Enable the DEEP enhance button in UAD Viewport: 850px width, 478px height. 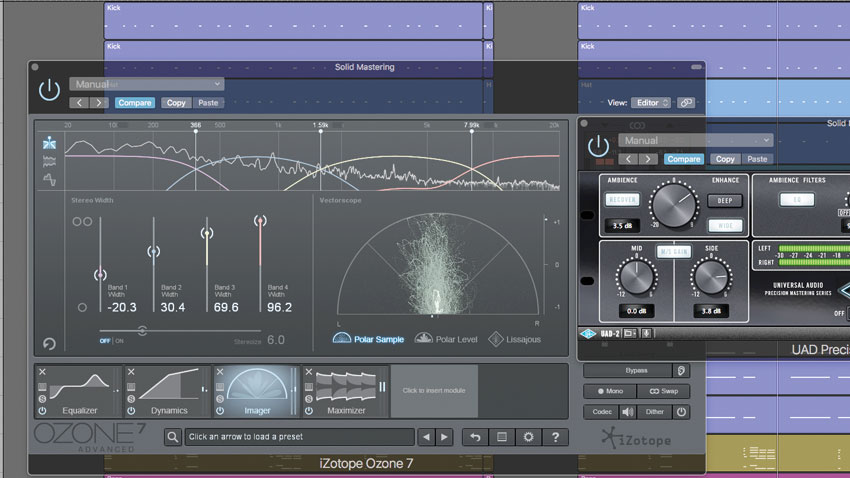(x=725, y=200)
